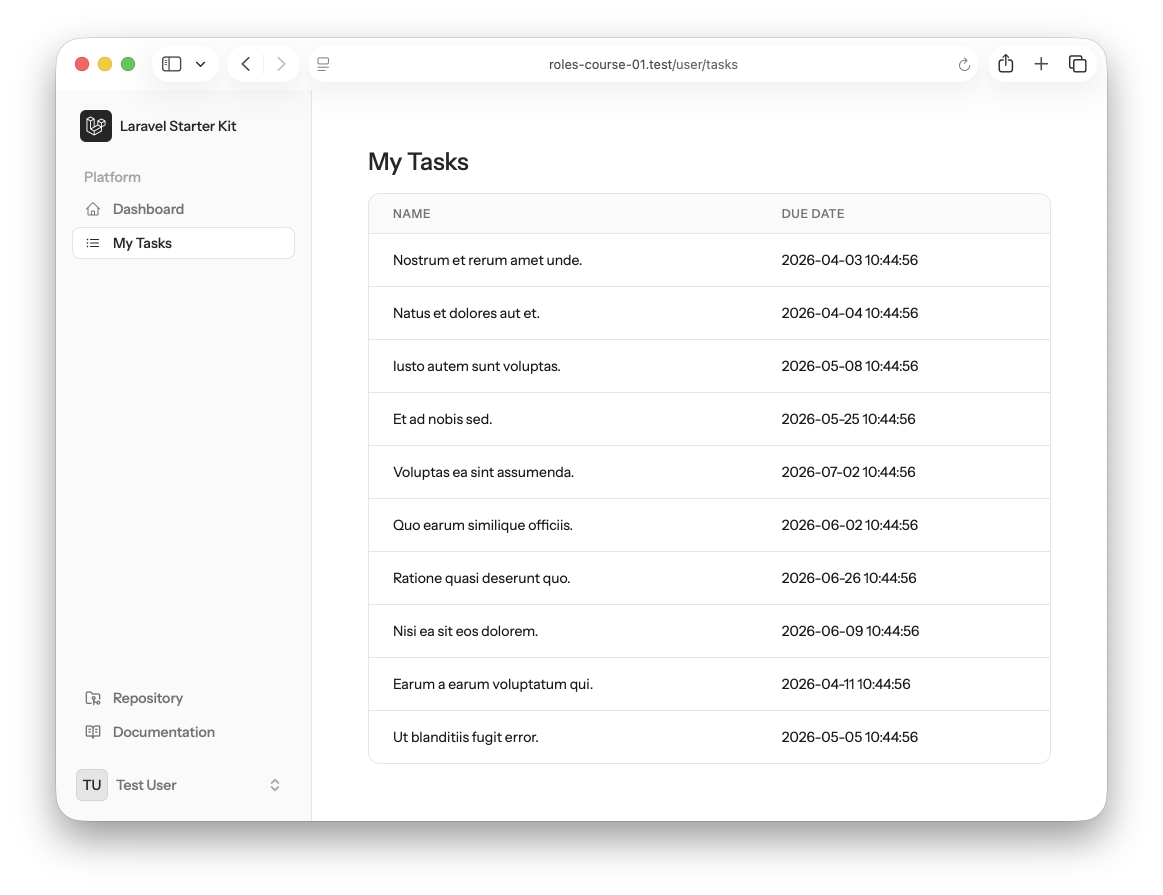Viewport: 1163px width, 895px height.
Task: Click the Documentation book icon
Action: pos(93,732)
